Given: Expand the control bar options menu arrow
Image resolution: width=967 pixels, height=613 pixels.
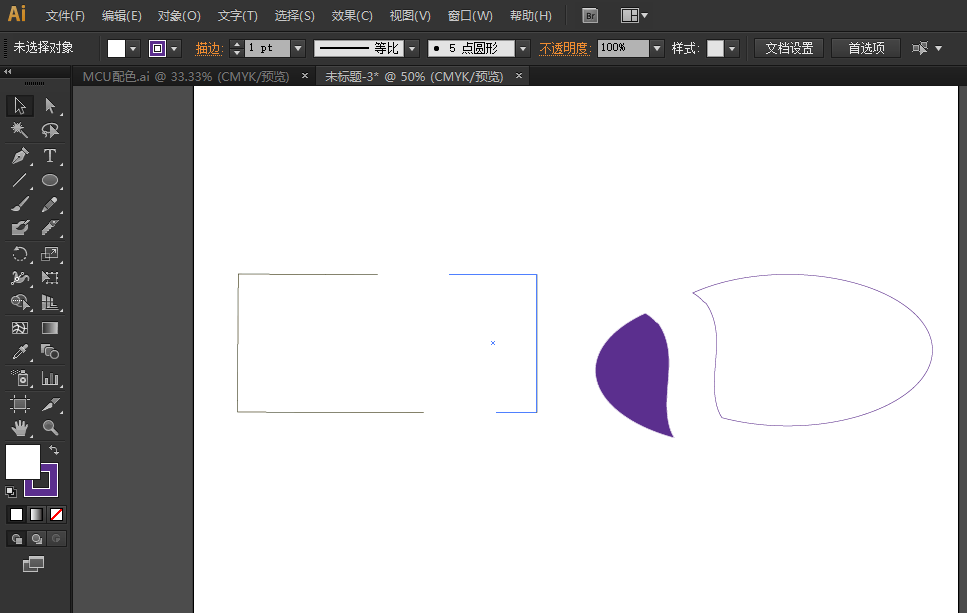Looking at the screenshot, I should tap(938, 48).
